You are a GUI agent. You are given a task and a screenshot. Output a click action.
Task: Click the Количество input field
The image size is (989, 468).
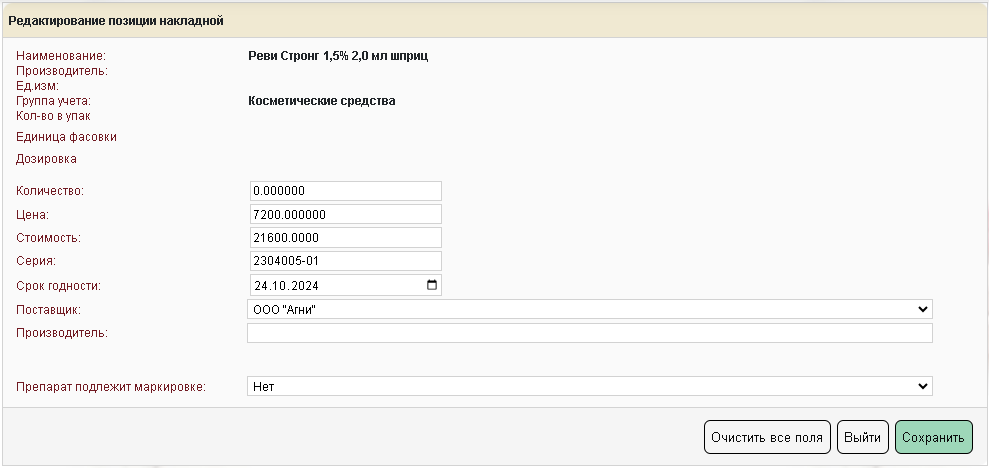[344, 191]
